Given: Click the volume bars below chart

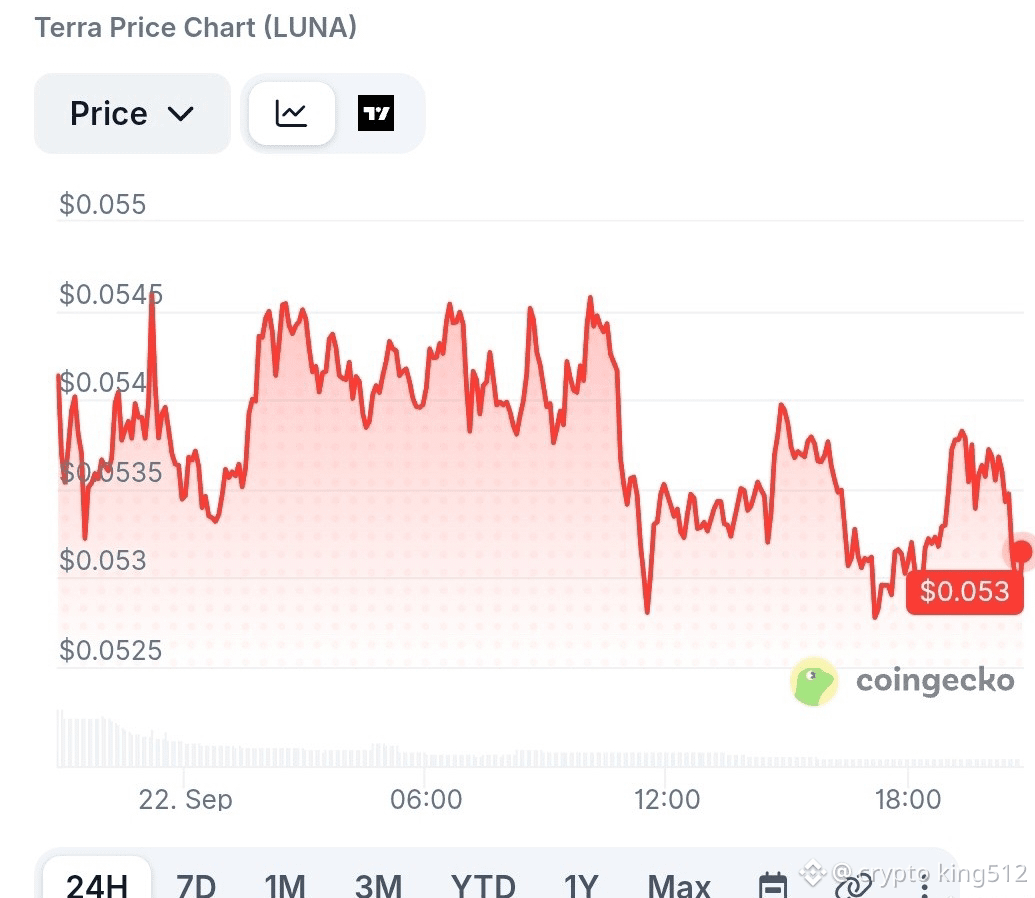Looking at the screenshot, I should click(540, 738).
